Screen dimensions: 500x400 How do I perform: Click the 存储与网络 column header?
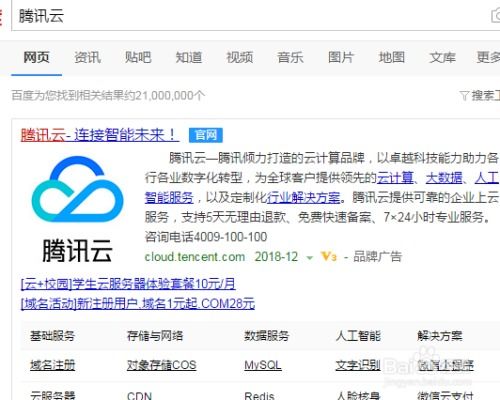[155, 335]
